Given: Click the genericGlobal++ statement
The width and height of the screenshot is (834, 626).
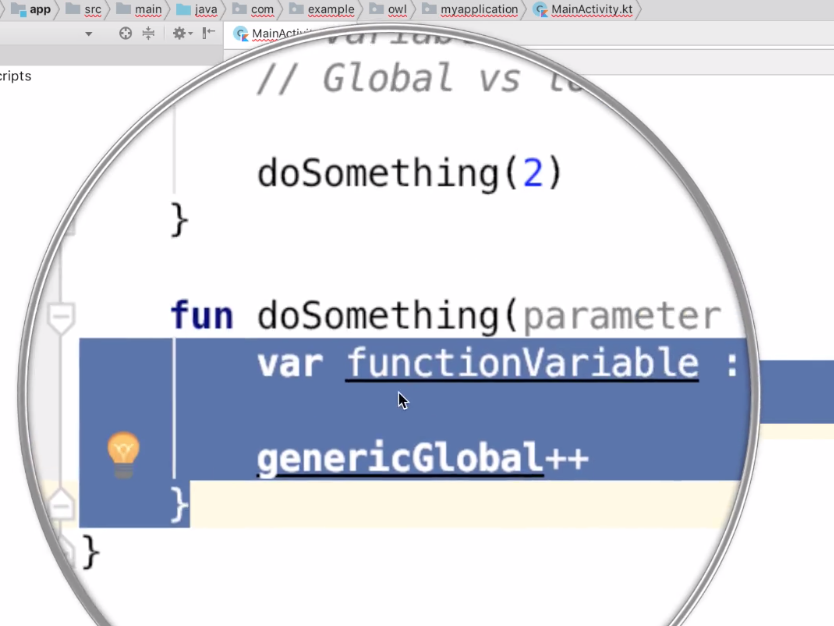Looking at the screenshot, I should (x=423, y=458).
